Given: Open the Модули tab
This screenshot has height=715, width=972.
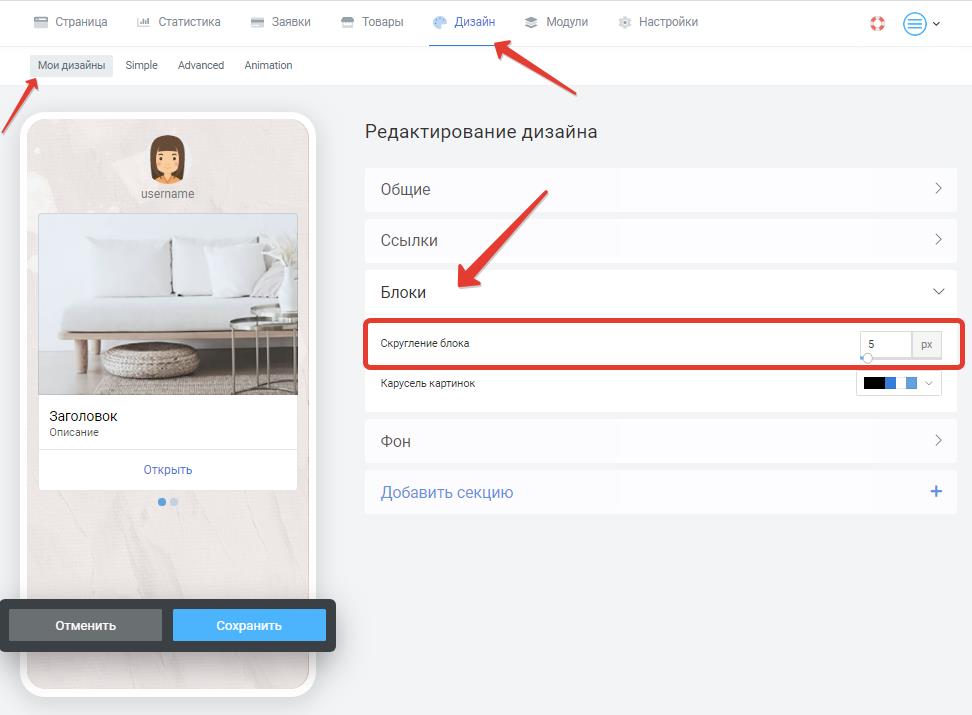Looking at the screenshot, I should 556,22.
